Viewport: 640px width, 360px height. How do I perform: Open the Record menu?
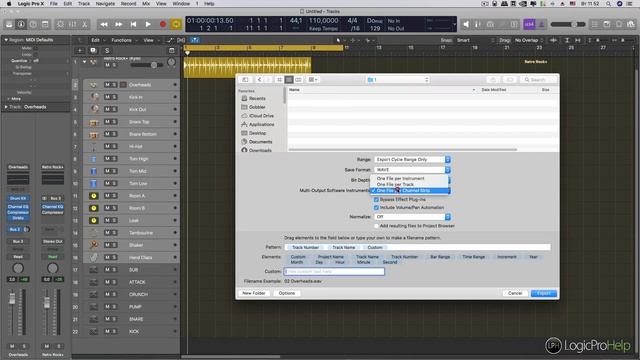pyautogui.click(x=128, y=4)
